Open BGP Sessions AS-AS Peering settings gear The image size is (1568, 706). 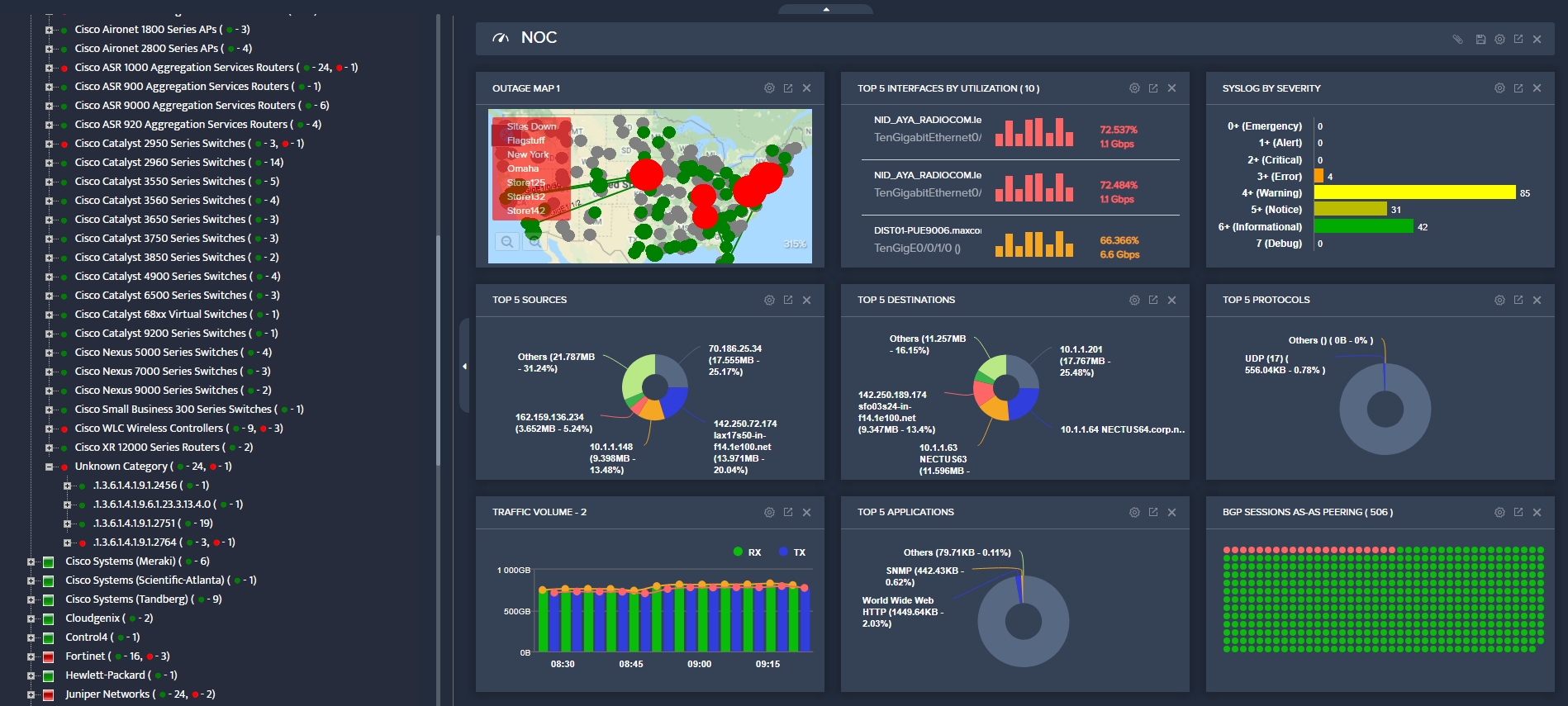coord(1499,512)
